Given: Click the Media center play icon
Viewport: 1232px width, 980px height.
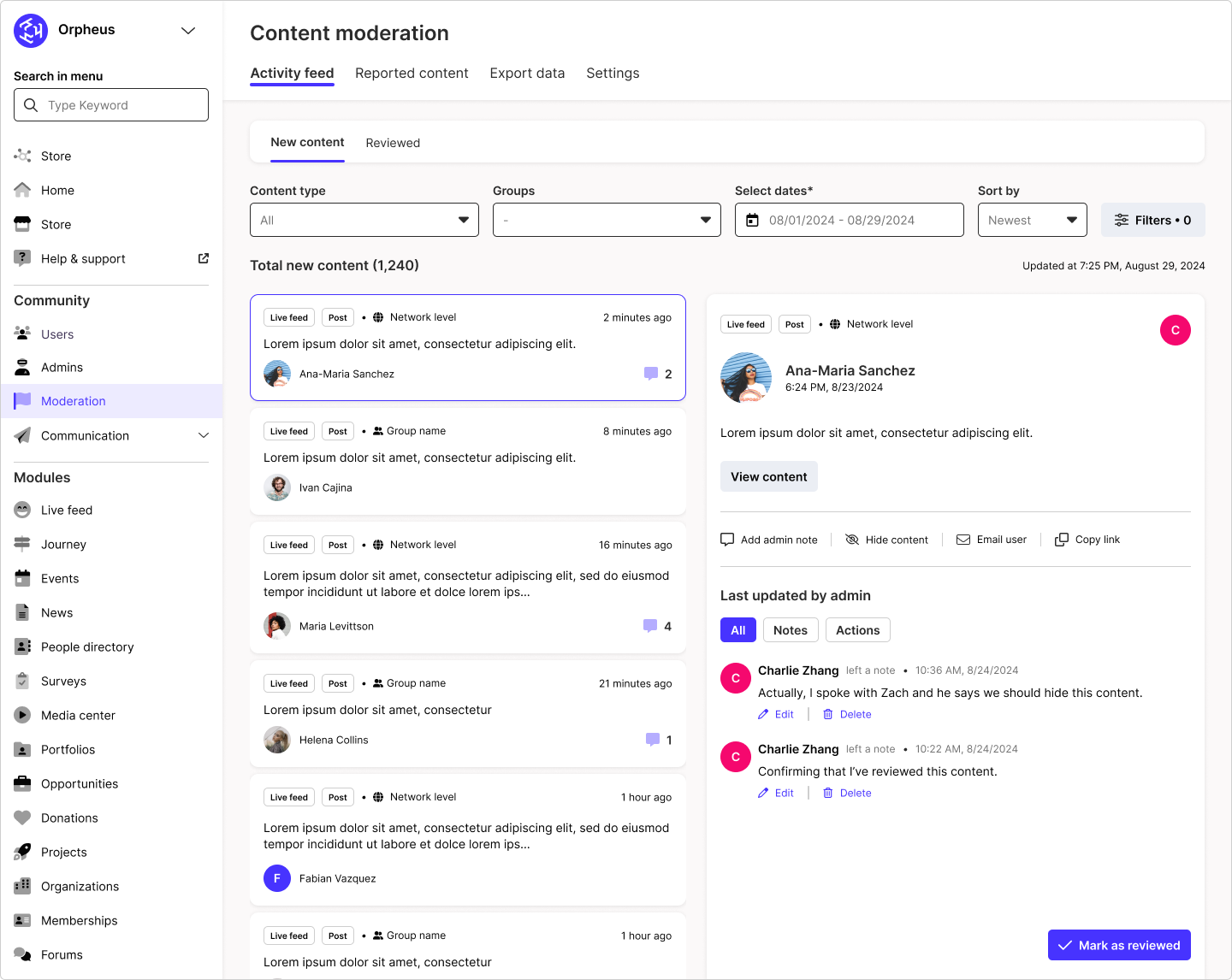Looking at the screenshot, I should (22, 715).
